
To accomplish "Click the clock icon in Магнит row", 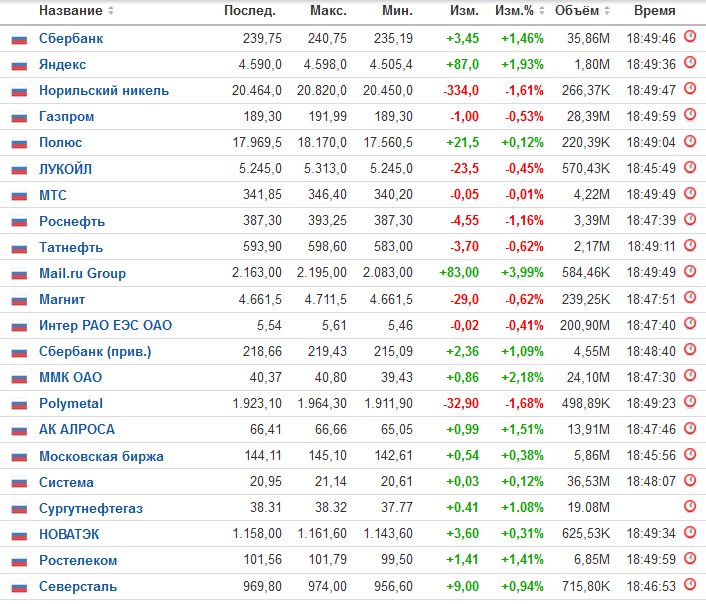I will coord(690,297).
